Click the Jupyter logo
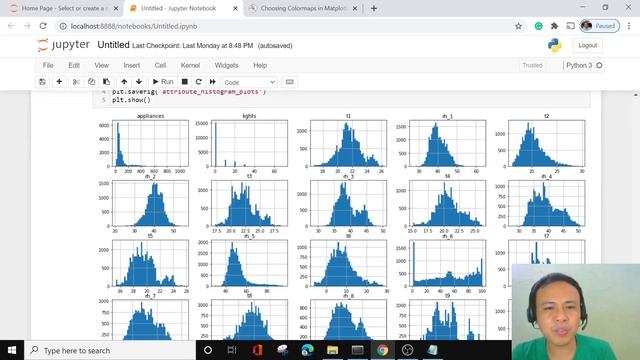The width and height of the screenshot is (640, 360). coord(63,45)
